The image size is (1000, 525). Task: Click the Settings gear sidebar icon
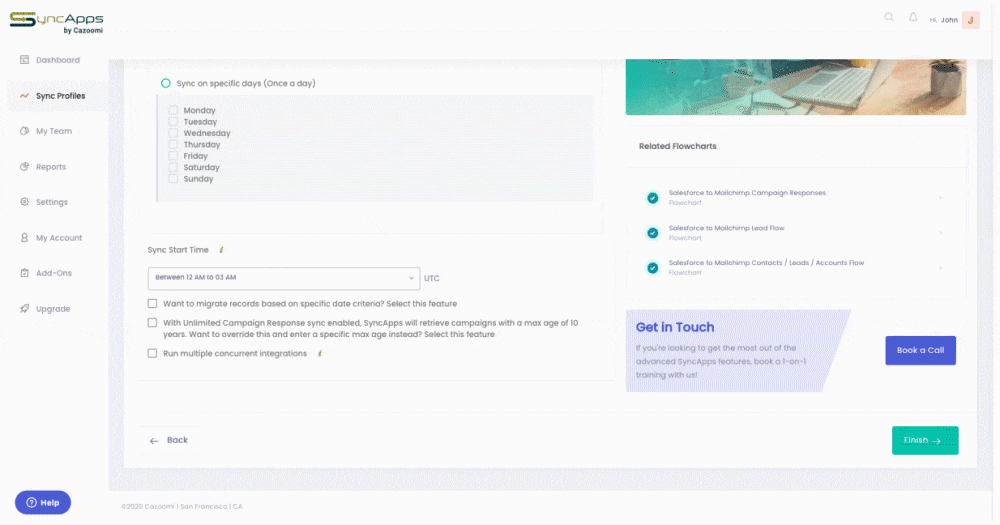tap(24, 202)
